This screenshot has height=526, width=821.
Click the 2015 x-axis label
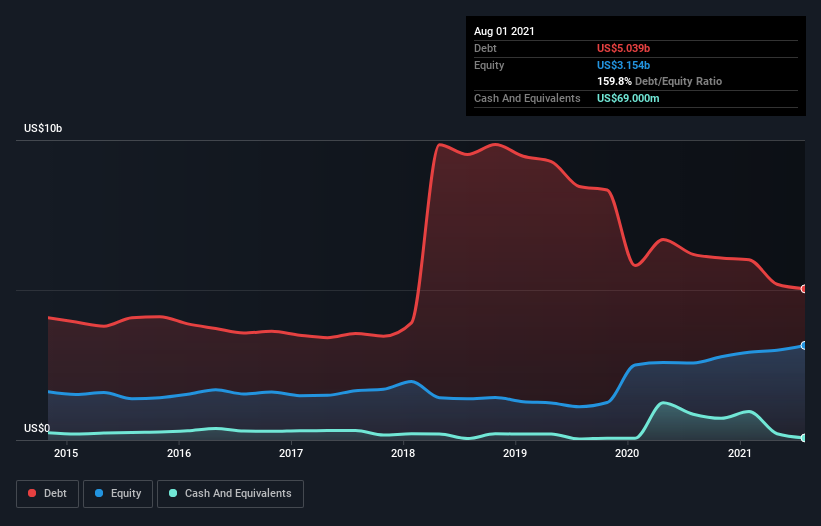pyautogui.click(x=66, y=453)
